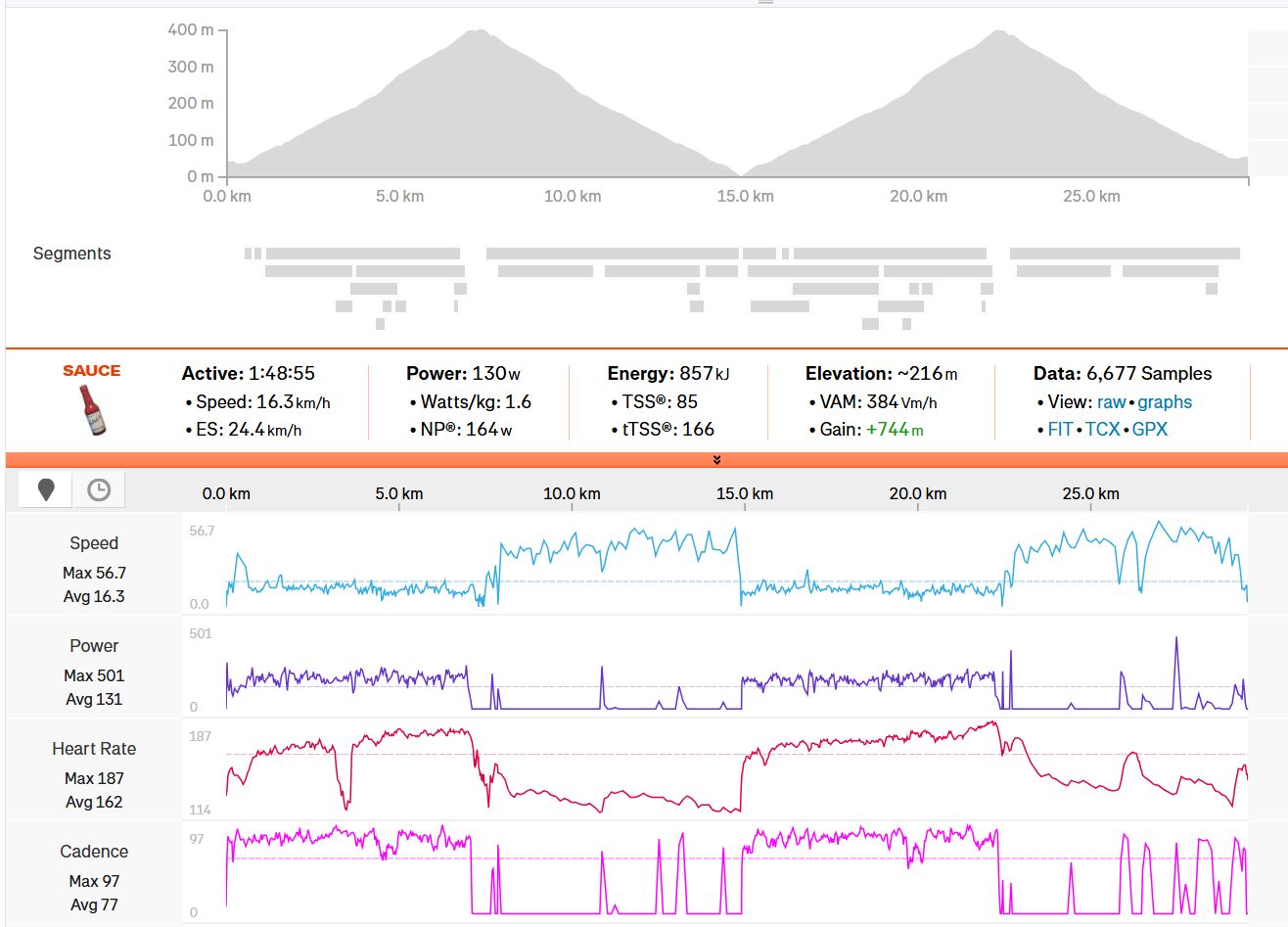The width and height of the screenshot is (1288, 927).
Task: Click the Segments label
Action: coord(72,254)
